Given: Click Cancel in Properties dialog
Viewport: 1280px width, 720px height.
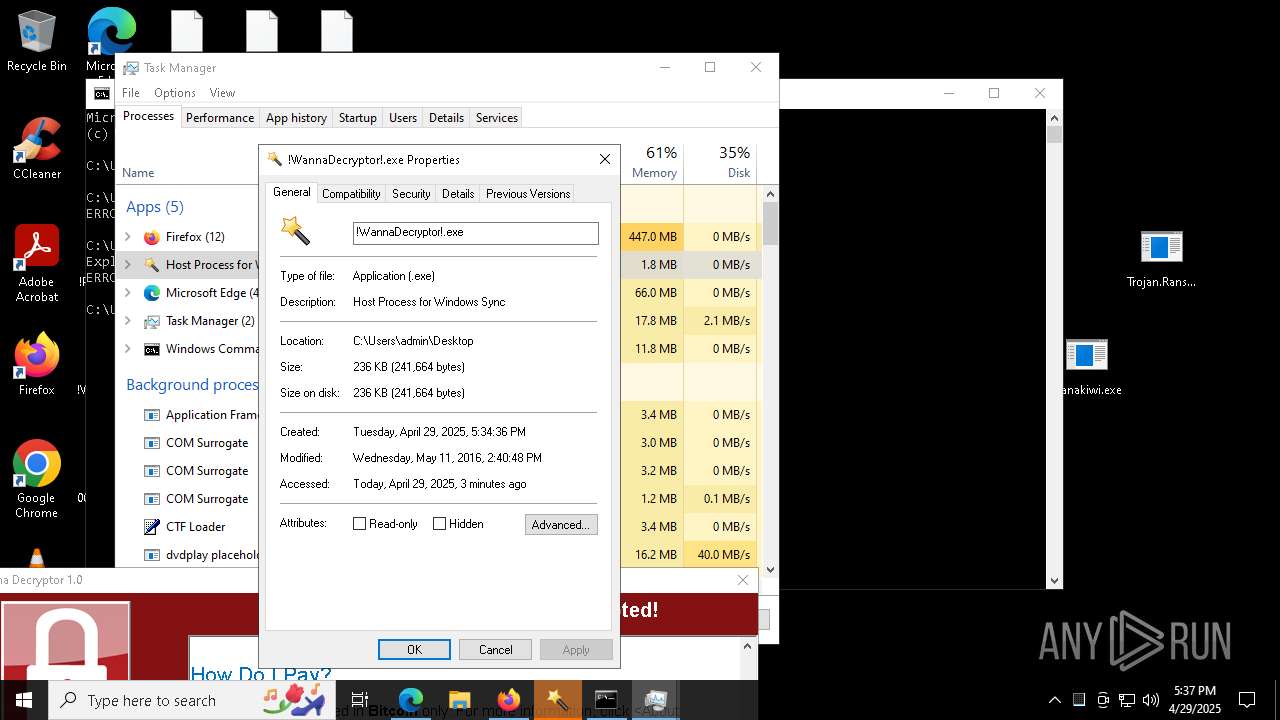Looking at the screenshot, I should pyautogui.click(x=495, y=650).
